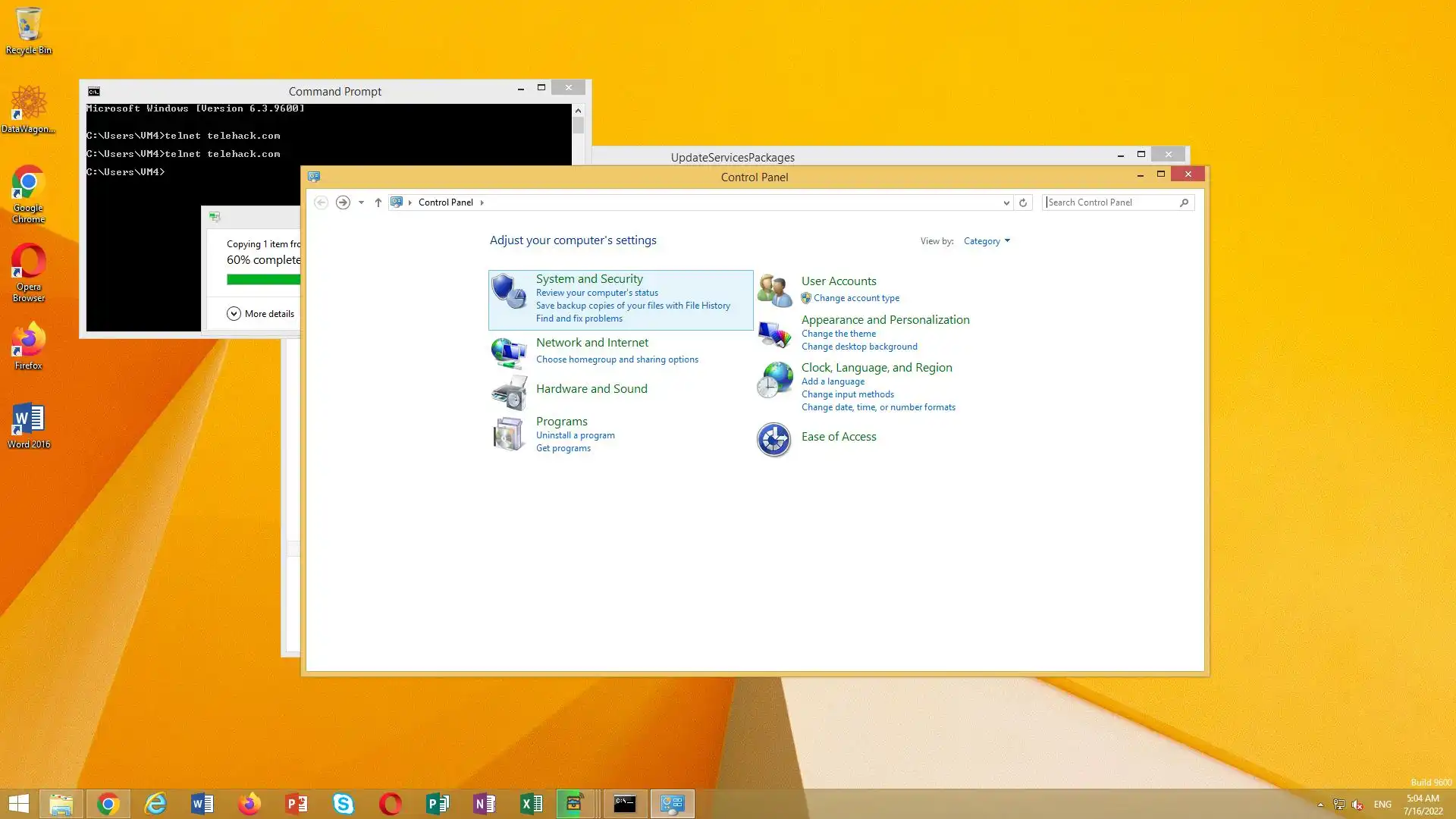Click the Hardware and Sound printer icon
1456x819 pixels.
coord(508,392)
